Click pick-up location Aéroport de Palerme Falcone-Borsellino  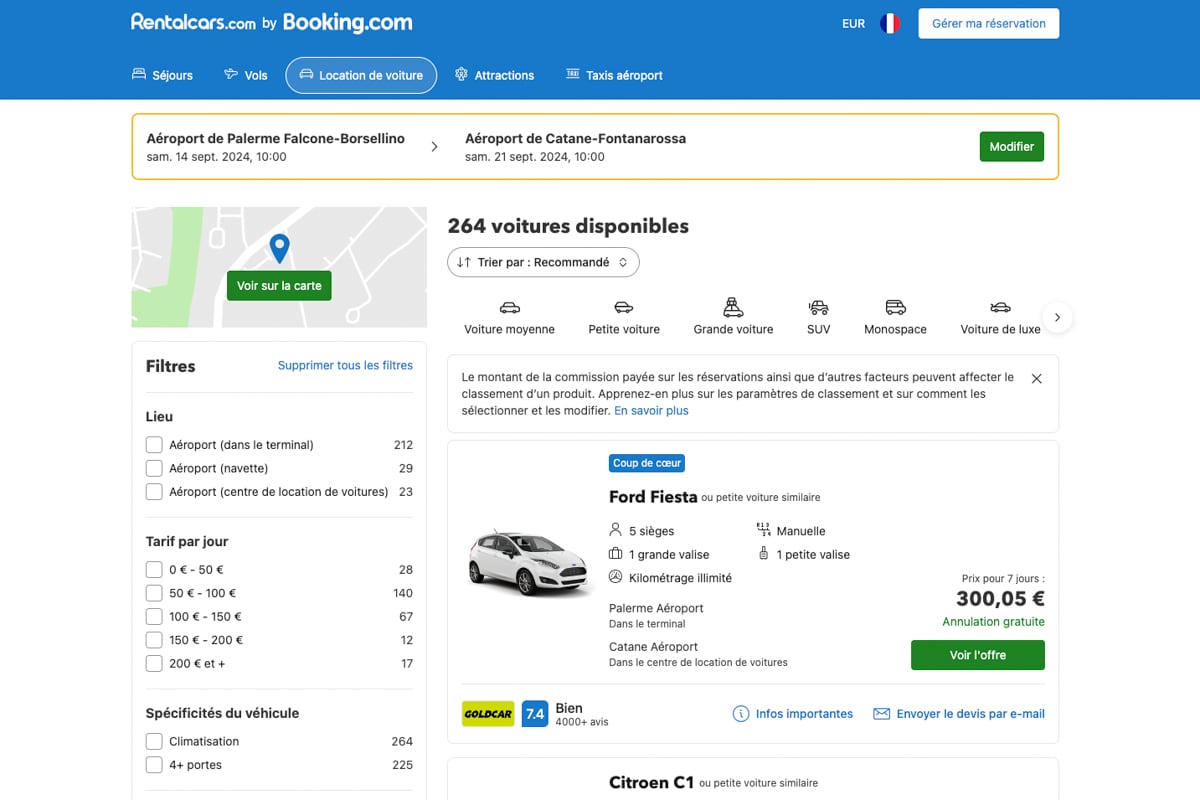pos(276,139)
